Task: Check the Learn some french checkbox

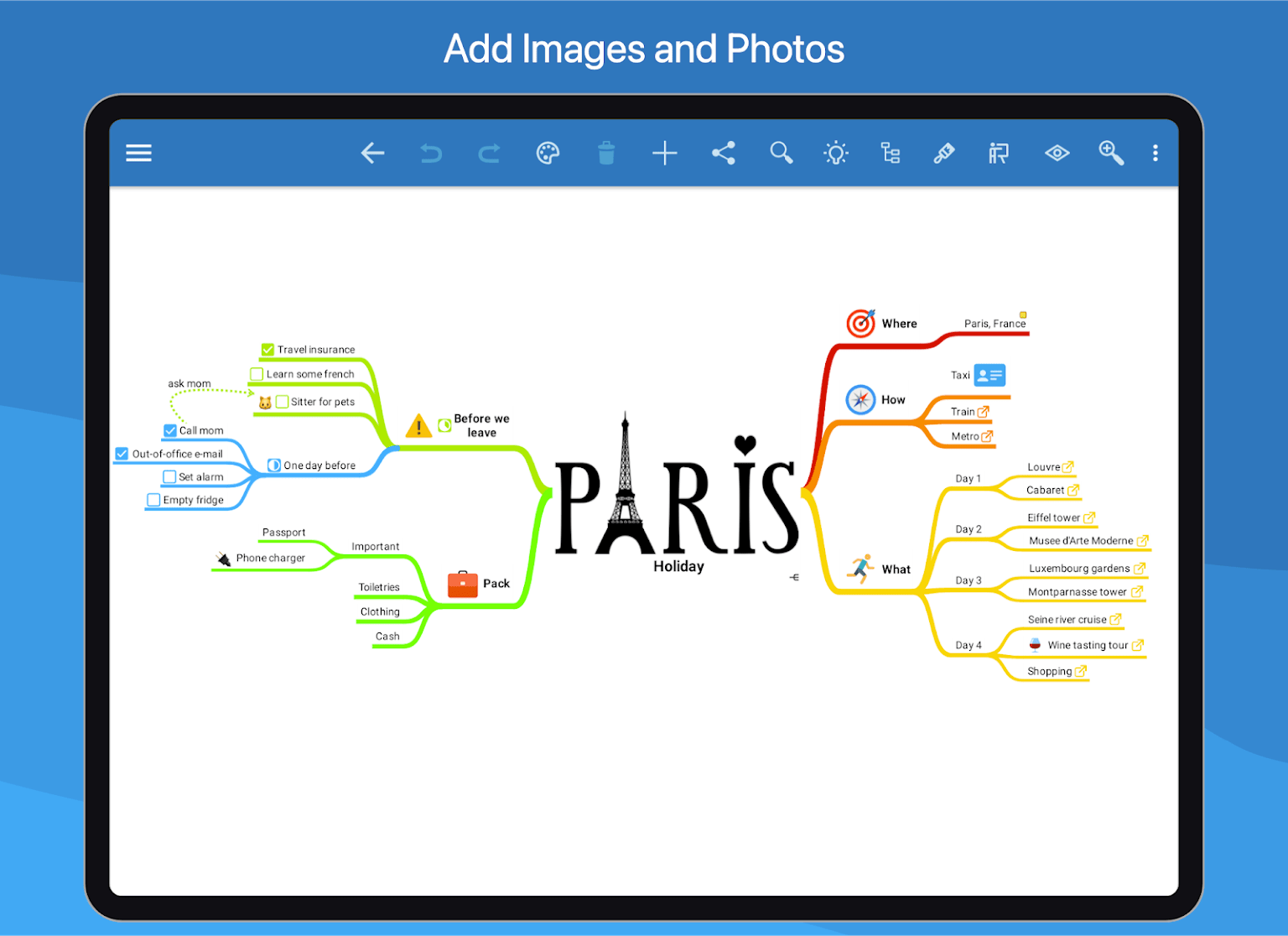Action: tap(257, 374)
